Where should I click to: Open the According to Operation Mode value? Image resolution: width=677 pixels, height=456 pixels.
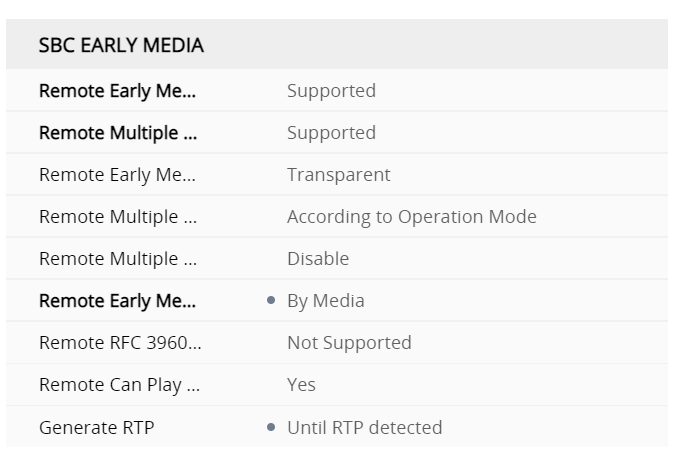411,217
